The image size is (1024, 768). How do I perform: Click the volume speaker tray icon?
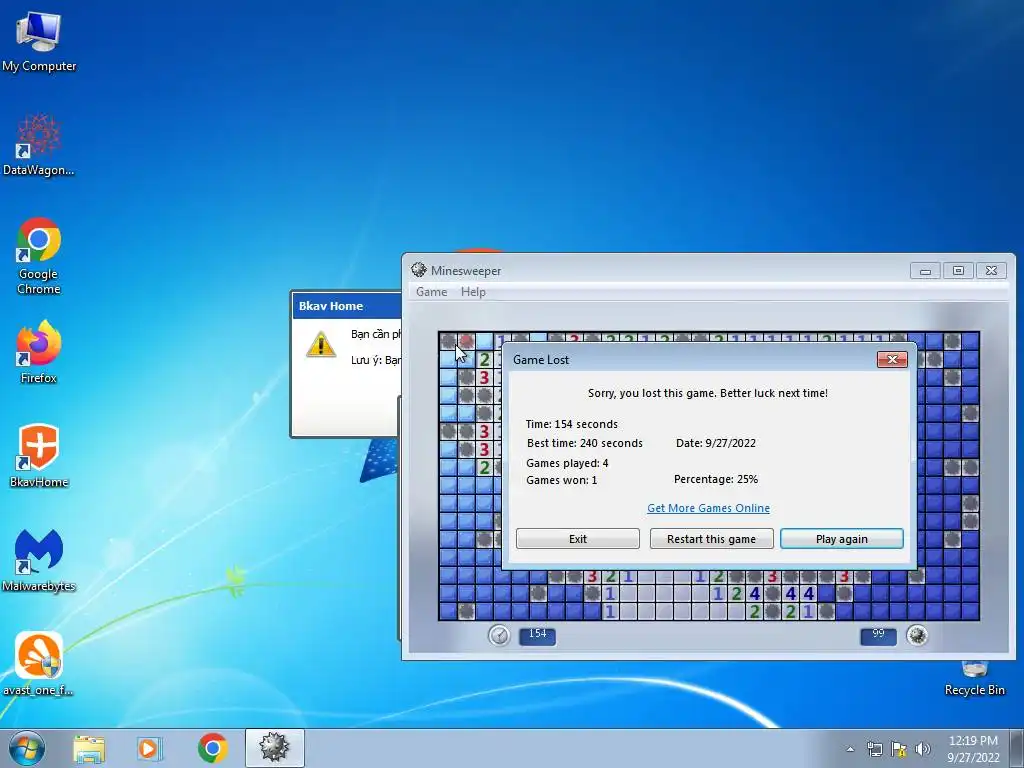(923, 749)
